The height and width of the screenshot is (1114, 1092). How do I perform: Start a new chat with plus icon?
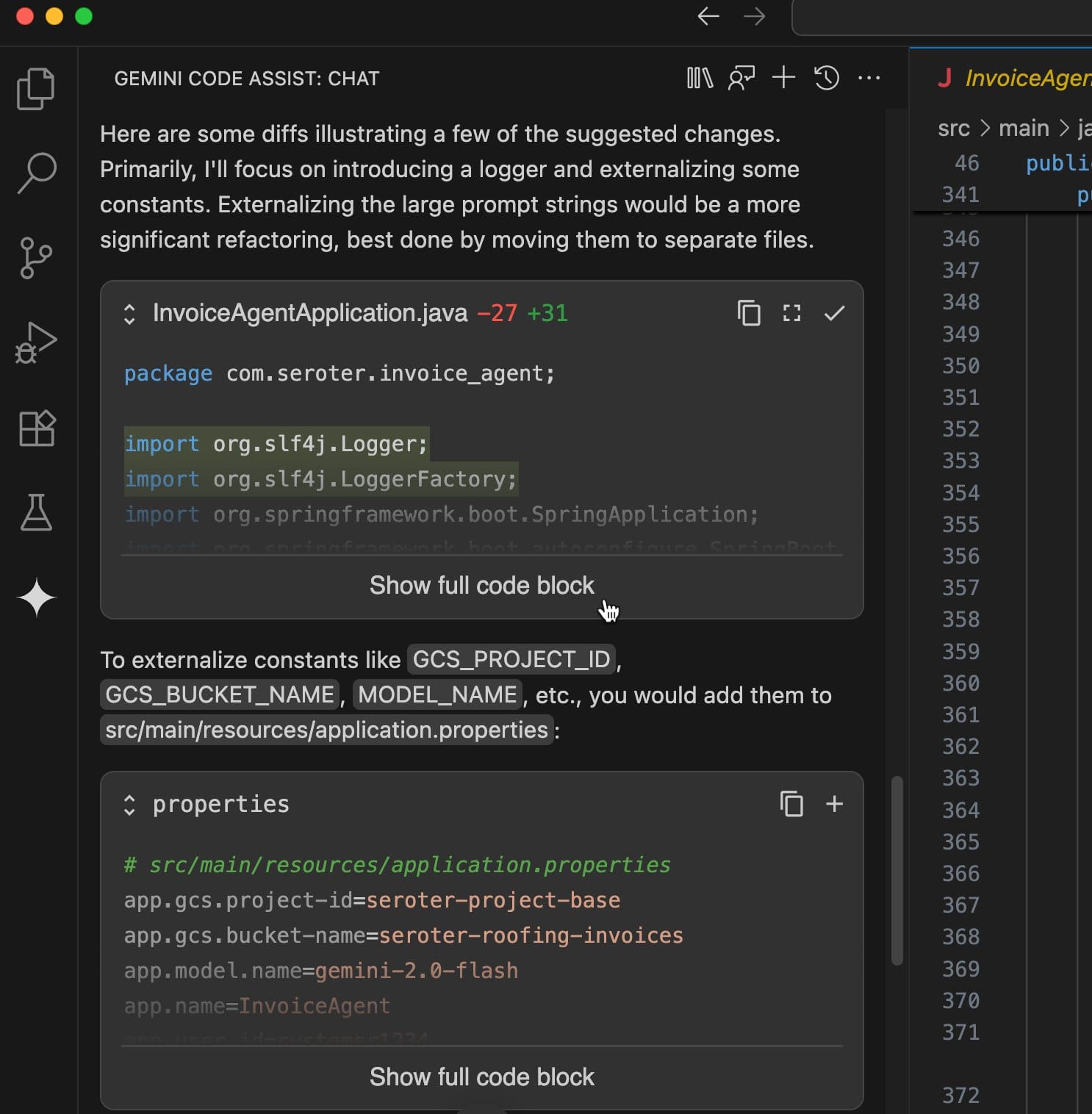pyautogui.click(x=783, y=77)
